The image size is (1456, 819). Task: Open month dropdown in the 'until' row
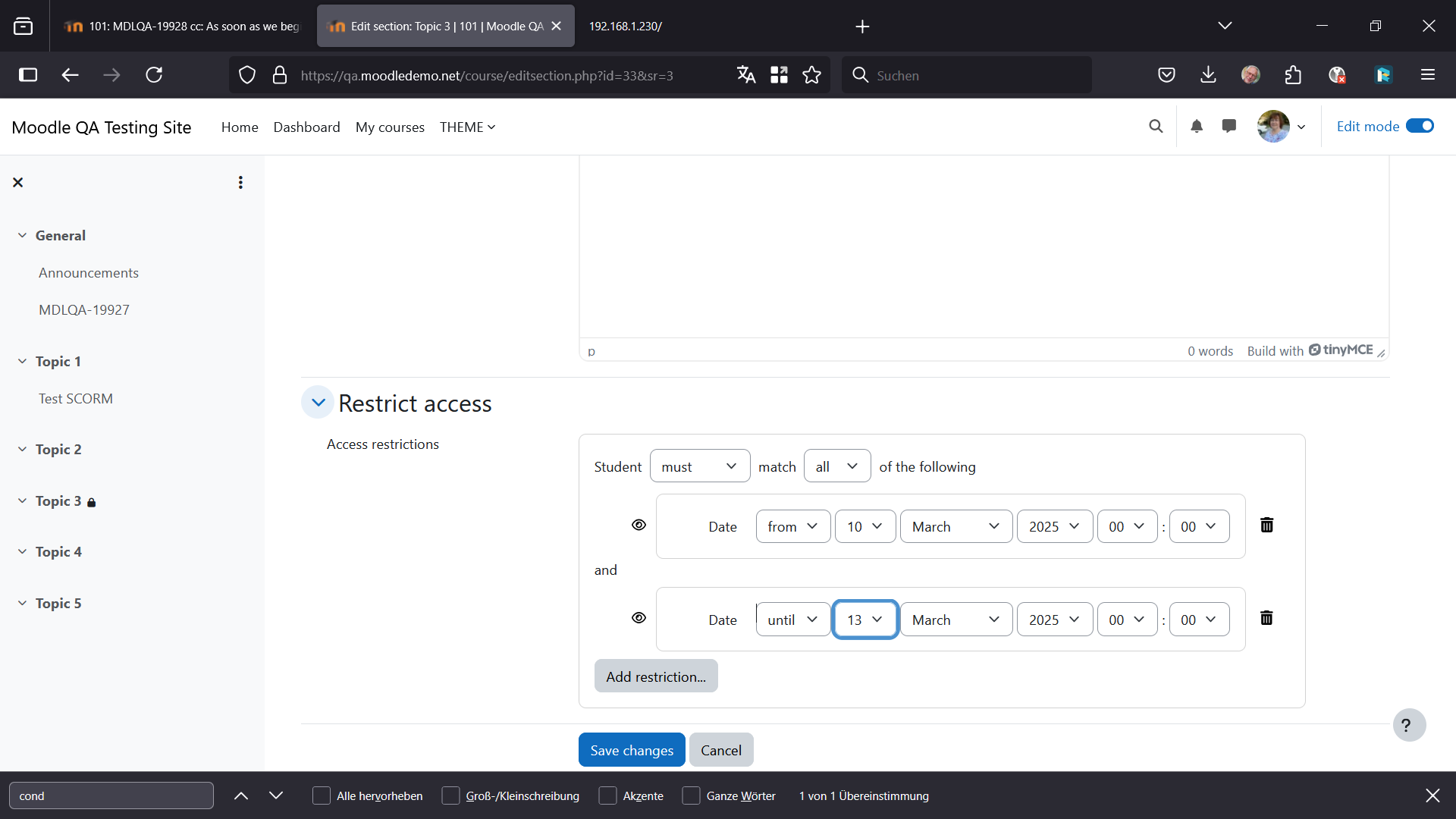coord(956,620)
